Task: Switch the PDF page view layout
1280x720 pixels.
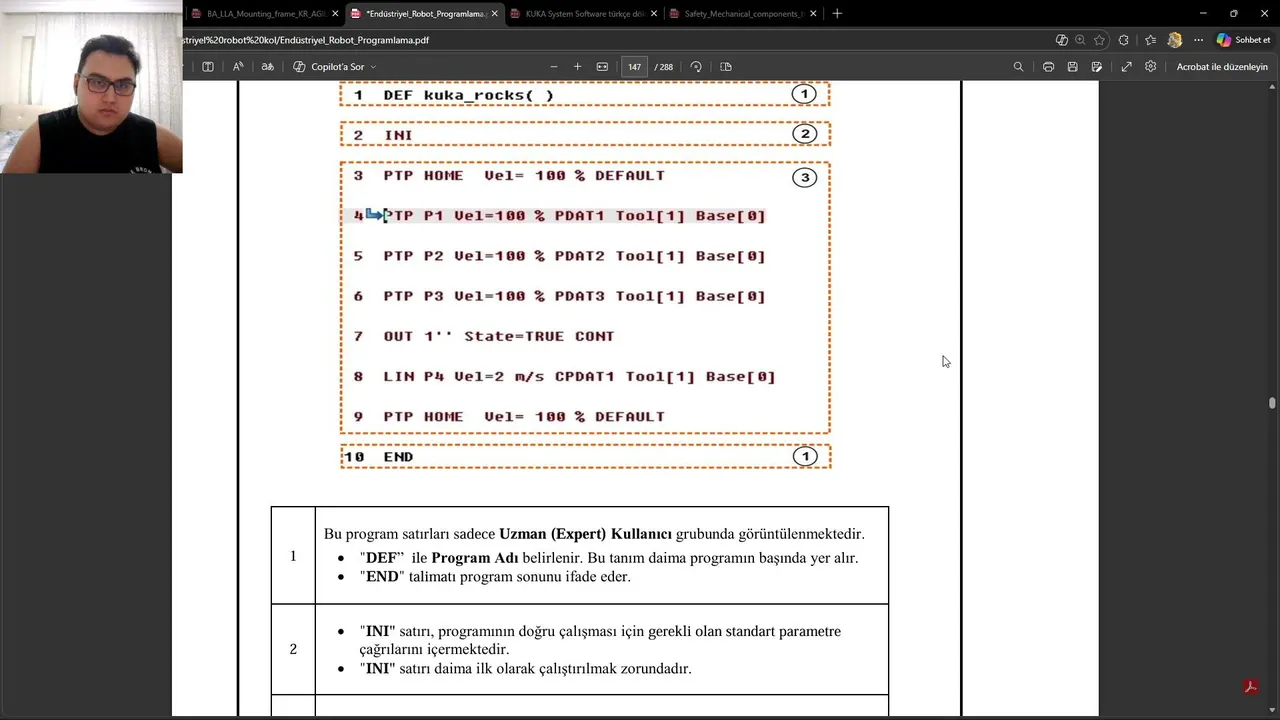Action: click(x=726, y=67)
